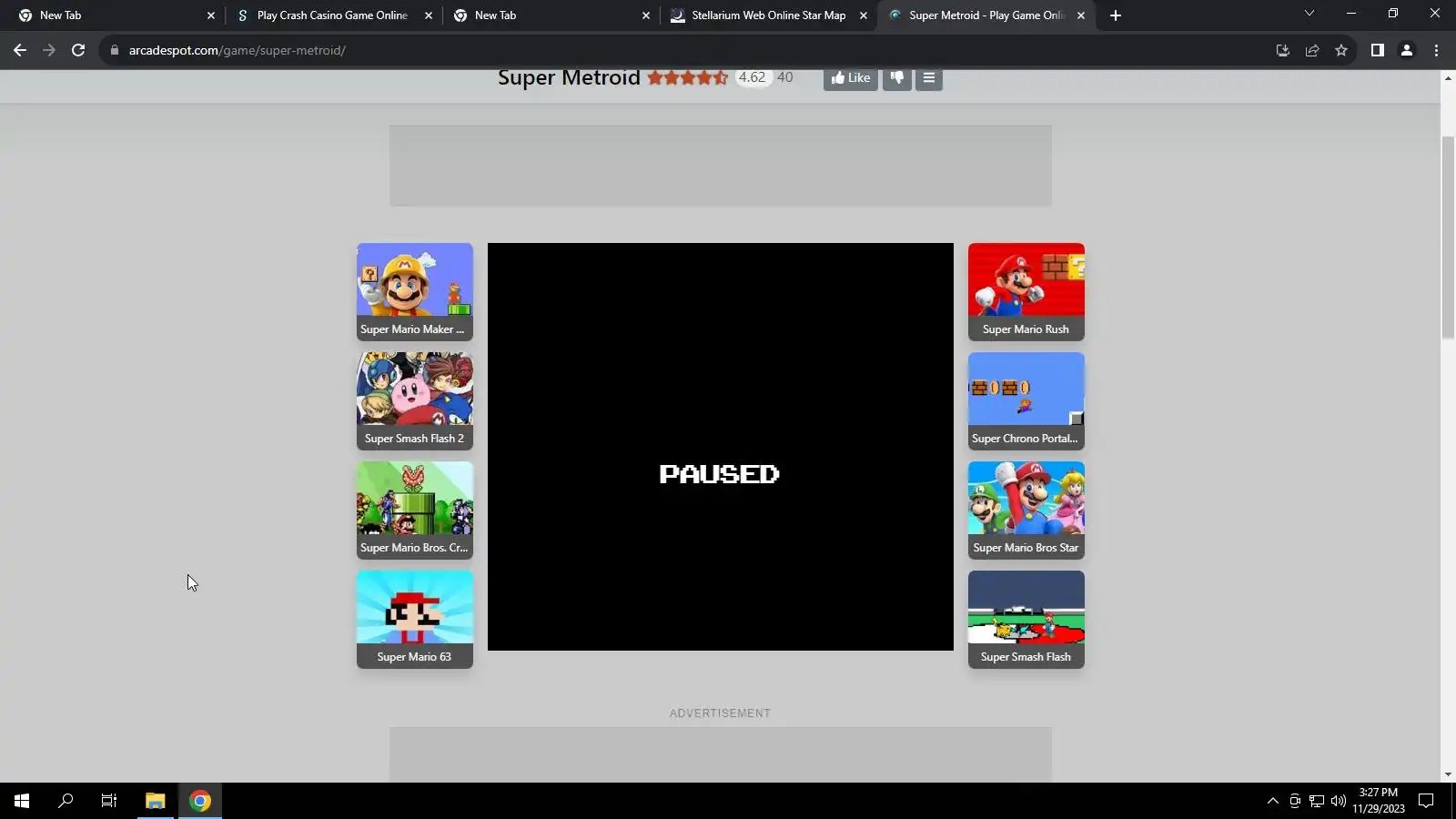Open the Windows notification center
1456x819 pixels.
click(1427, 801)
